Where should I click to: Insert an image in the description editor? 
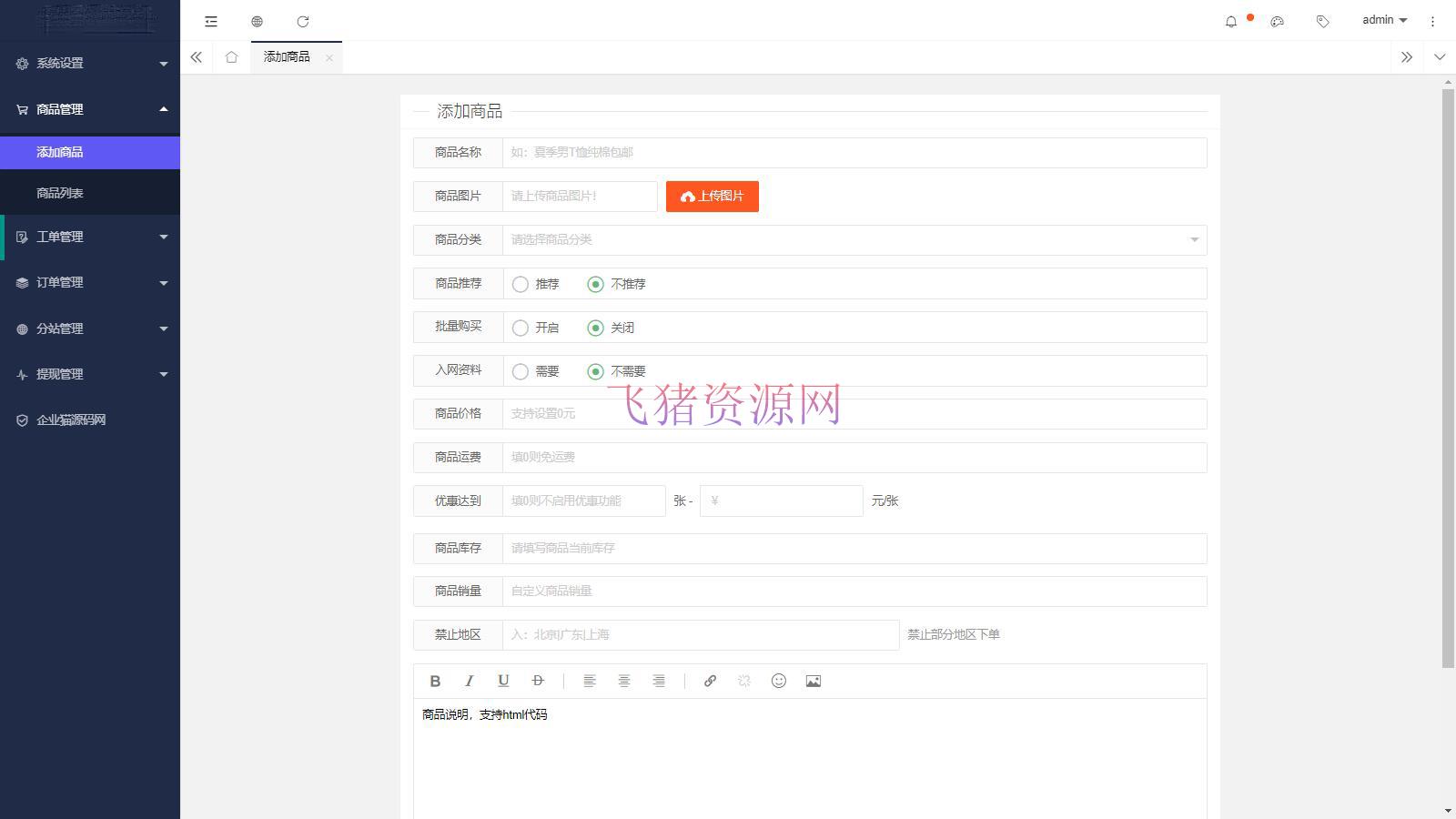(813, 681)
